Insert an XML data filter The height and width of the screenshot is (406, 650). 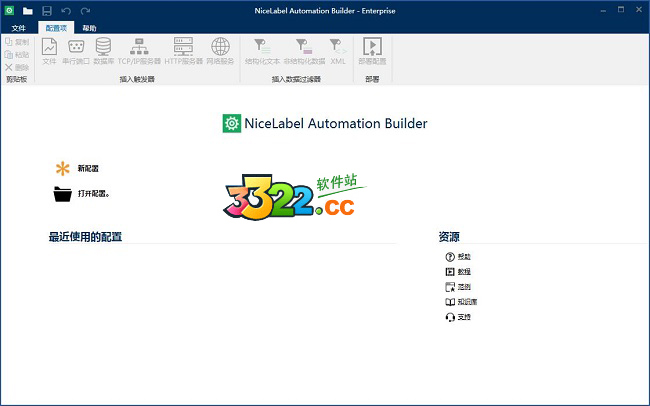tap(338, 50)
